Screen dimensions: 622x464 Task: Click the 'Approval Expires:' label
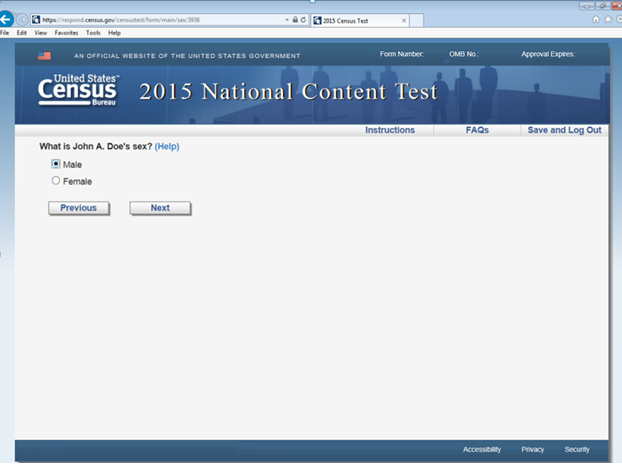click(548, 54)
